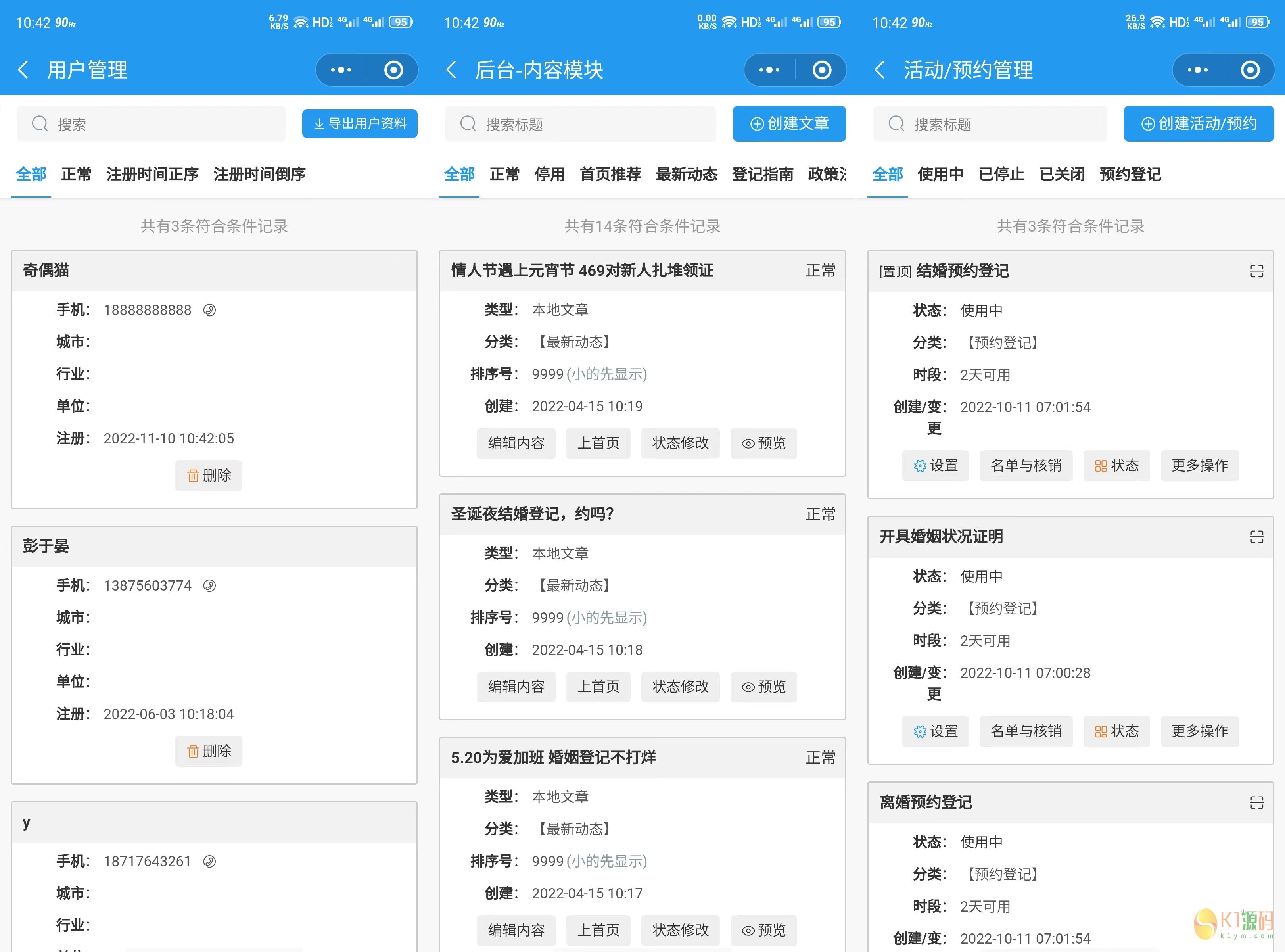Modify status of 圣诞夜结婚登记 article
Image resolution: width=1285 pixels, height=952 pixels.
click(680, 686)
